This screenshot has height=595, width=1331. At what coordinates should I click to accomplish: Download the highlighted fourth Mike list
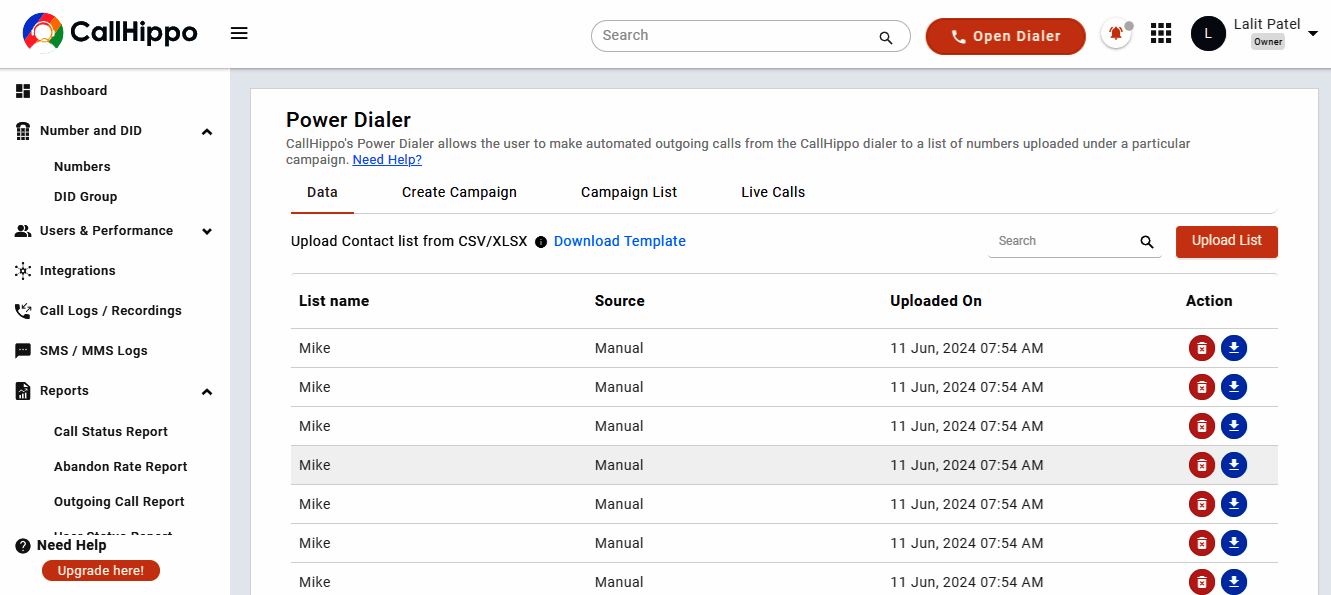click(1234, 465)
